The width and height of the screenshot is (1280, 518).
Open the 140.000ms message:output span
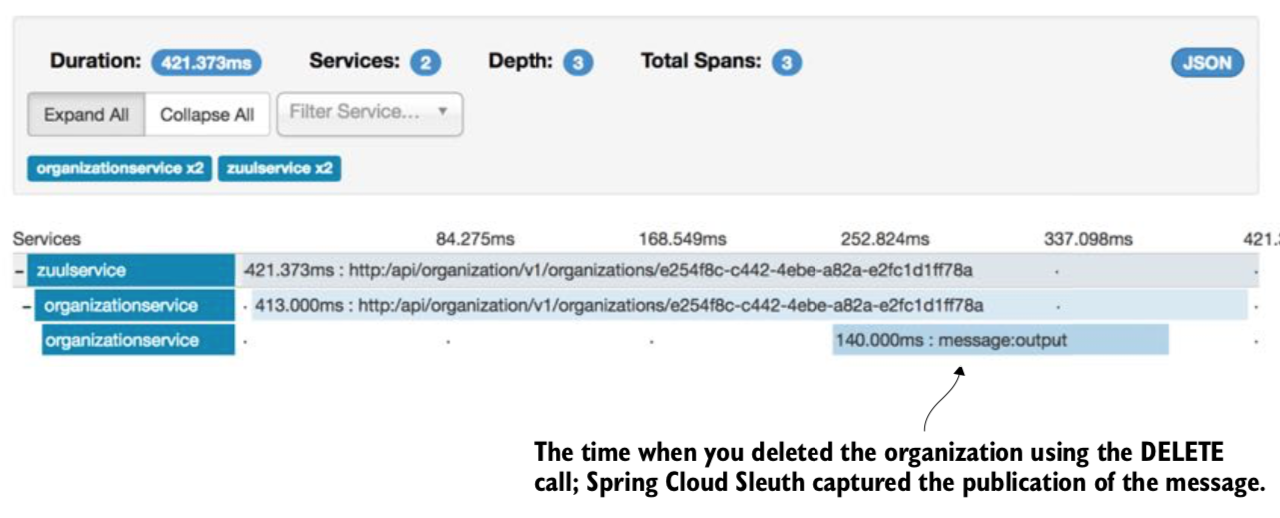(1000, 340)
